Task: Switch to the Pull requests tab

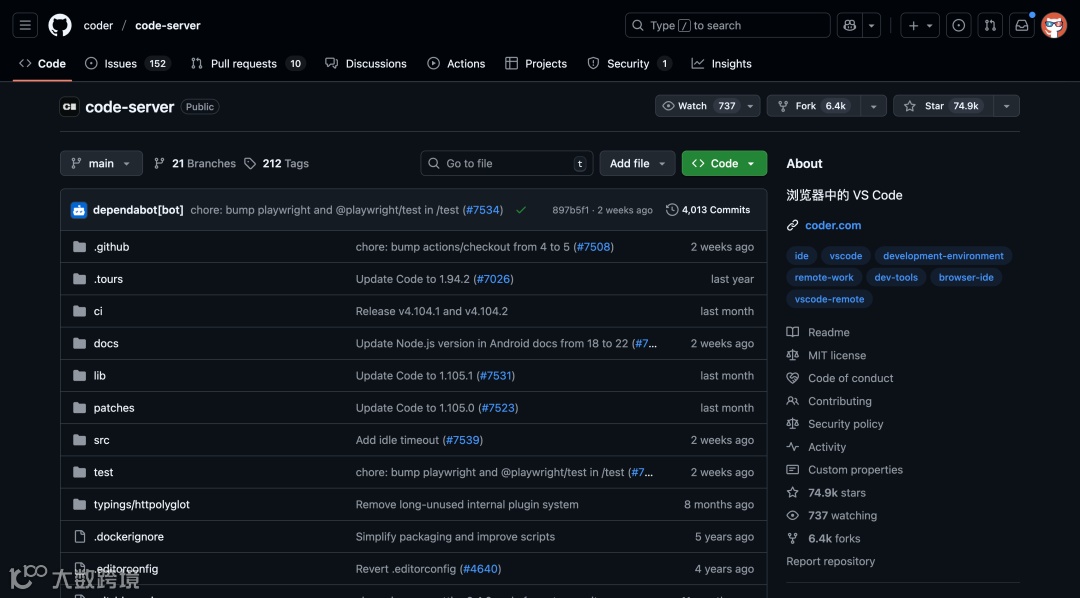Action: tap(248, 63)
